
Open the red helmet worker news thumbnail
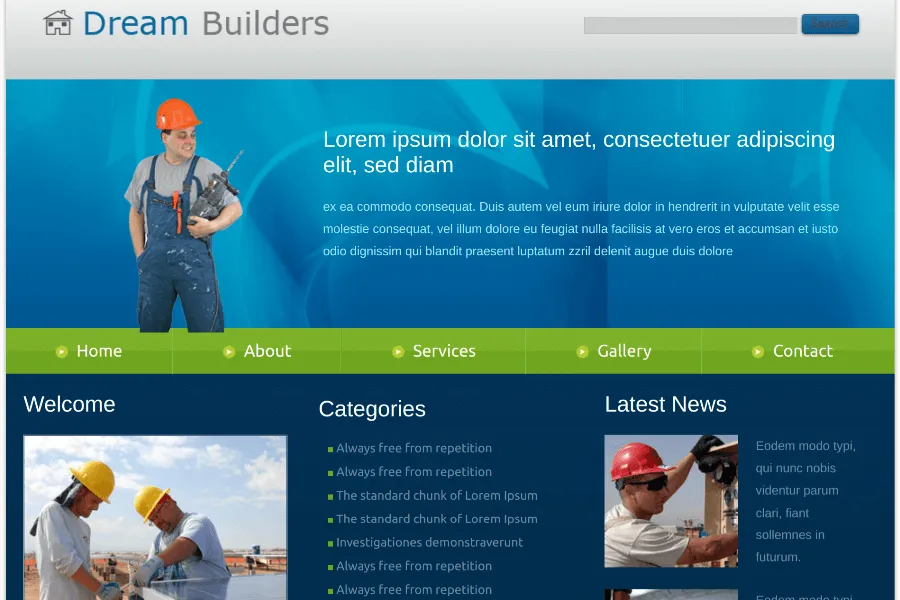[x=671, y=501]
